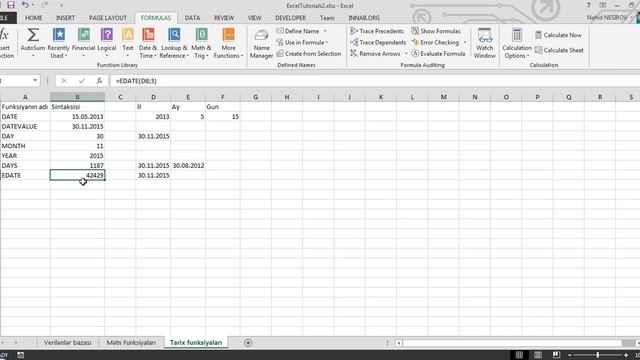Open the PAGE LAYOUT ribbon tab
Image resolution: width=640 pixels, height=360 pixels.
click(x=108, y=18)
